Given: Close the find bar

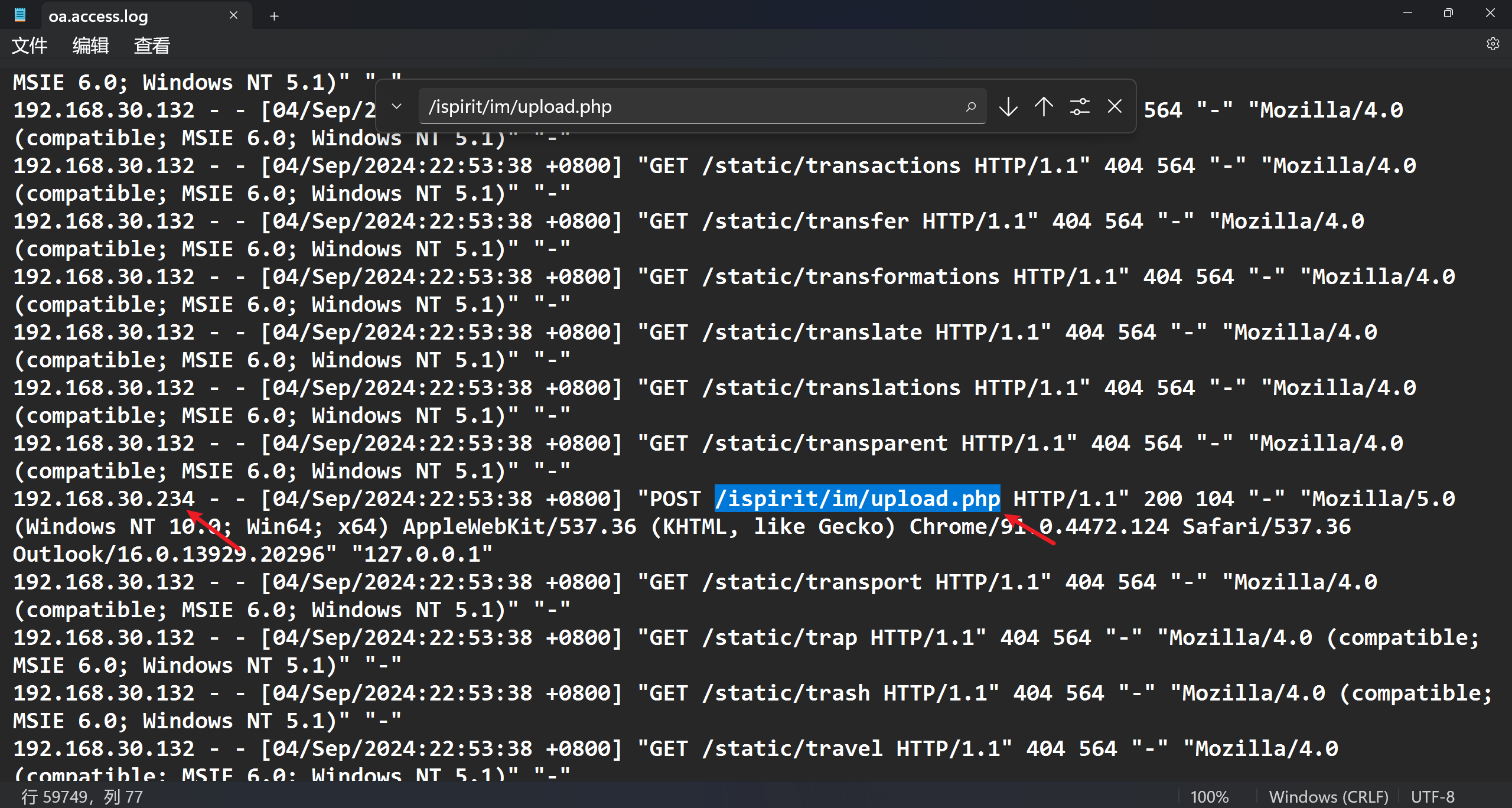Looking at the screenshot, I should coord(1115,107).
